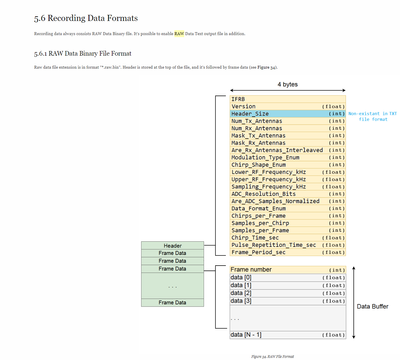Open the bold 'Figure 34' reference in the paragraph
The height and width of the screenshot is (360, 400).
pyautogui.click(x=266, y=67)
